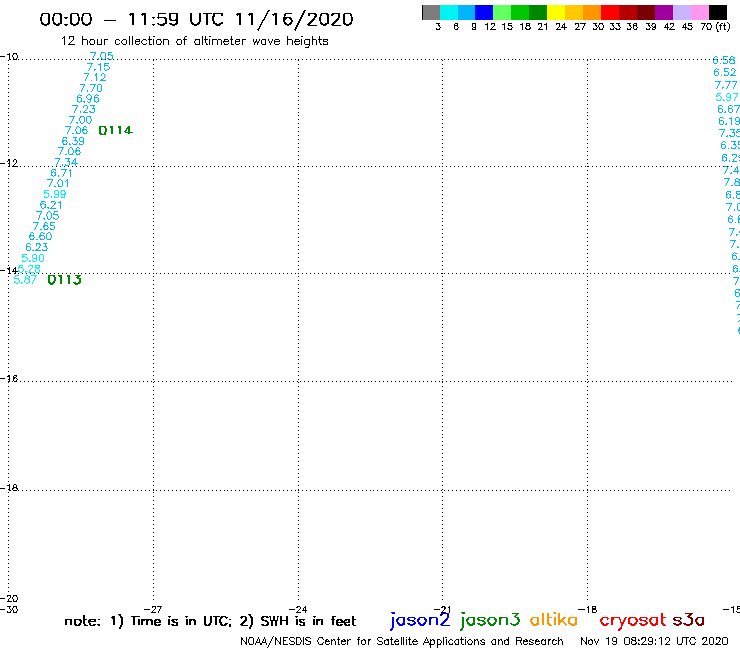This screenshot has height=650, width=740.
Task: Click the 5.67 wave height value
Action: [x=25, y=279]
